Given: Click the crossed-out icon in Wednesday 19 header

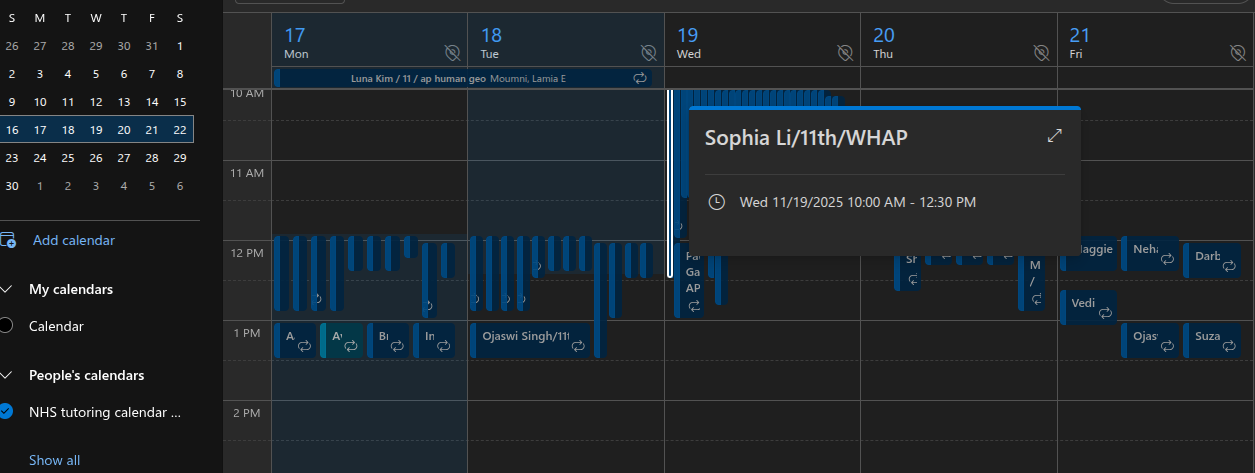Looking at the screenshot, I should click(845, 53).
